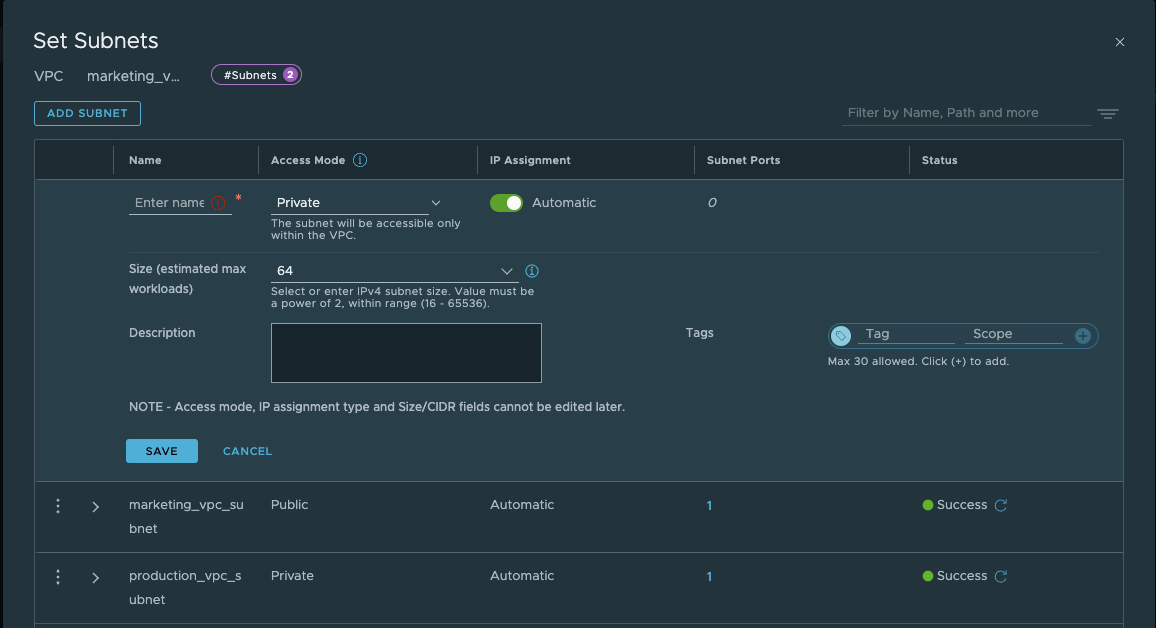Open actions menu for marketing_vpc_subnet
This screenshot has height=628, width=1156.
58,506
